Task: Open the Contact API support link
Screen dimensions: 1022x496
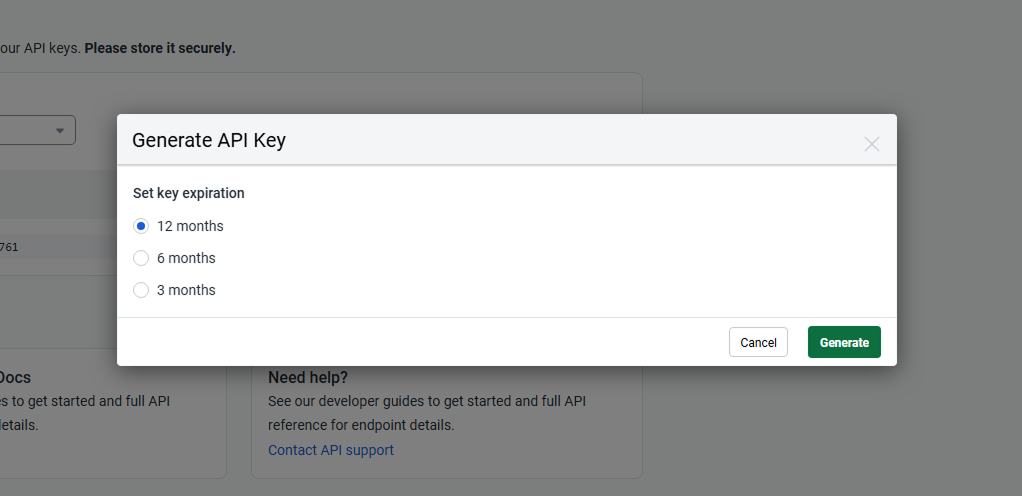Action: click(x=330, y=450)
